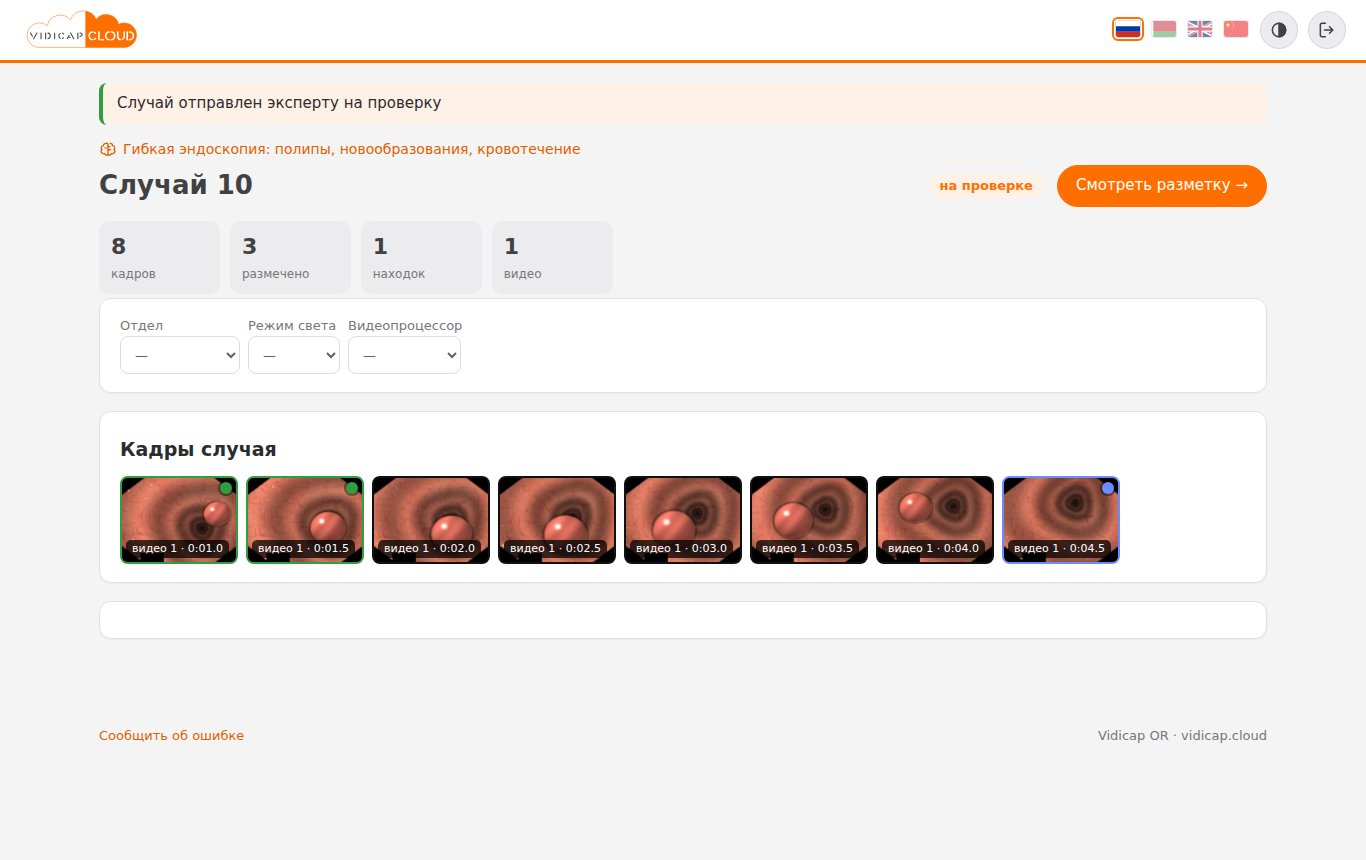Screen dimensions: 1366x860
Task: Click the 'Случай отправлен эксперту' notification
Action: [683, 103]
